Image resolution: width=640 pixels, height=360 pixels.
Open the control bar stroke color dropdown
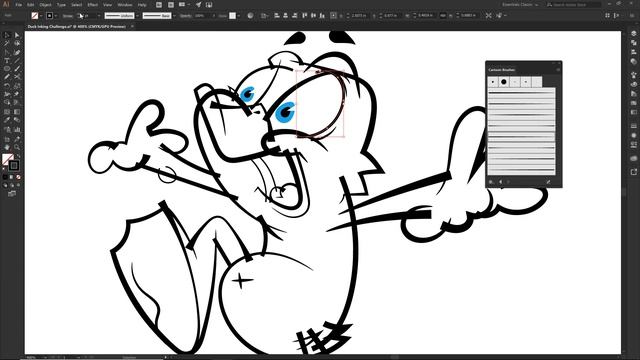coord(56,16)
